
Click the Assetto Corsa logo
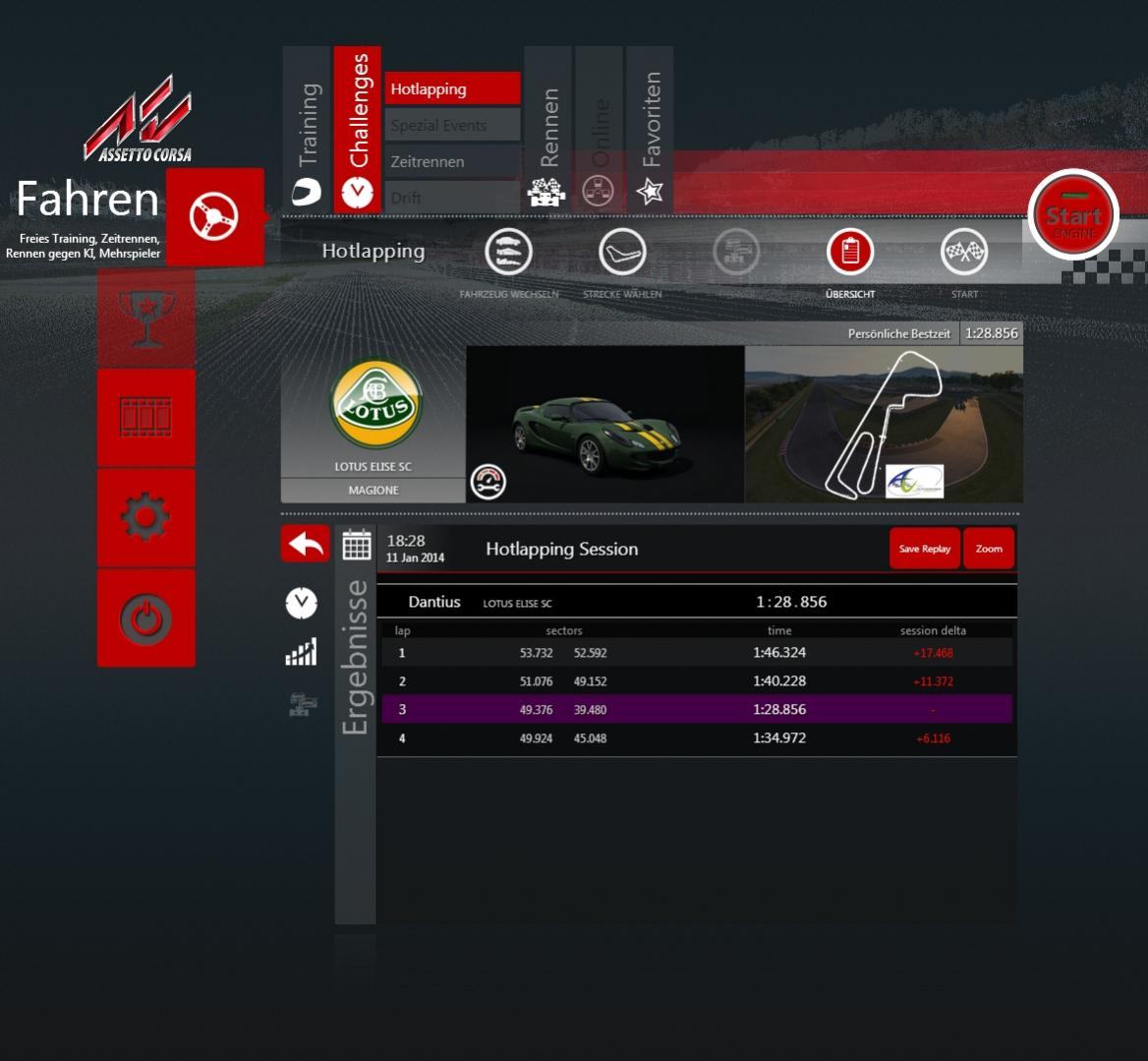(140, 119)
